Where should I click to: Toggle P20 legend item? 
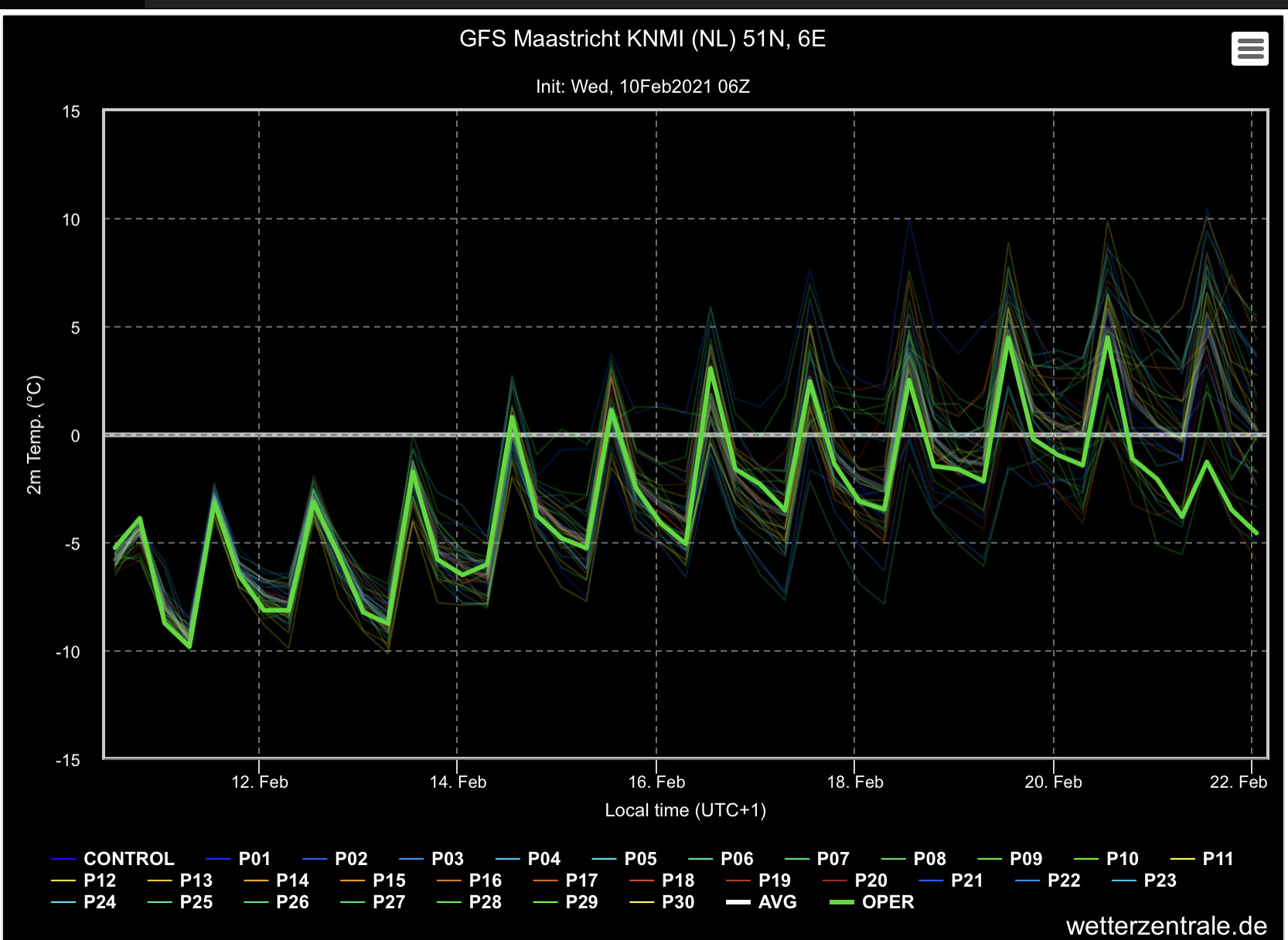tap(854, 880)
